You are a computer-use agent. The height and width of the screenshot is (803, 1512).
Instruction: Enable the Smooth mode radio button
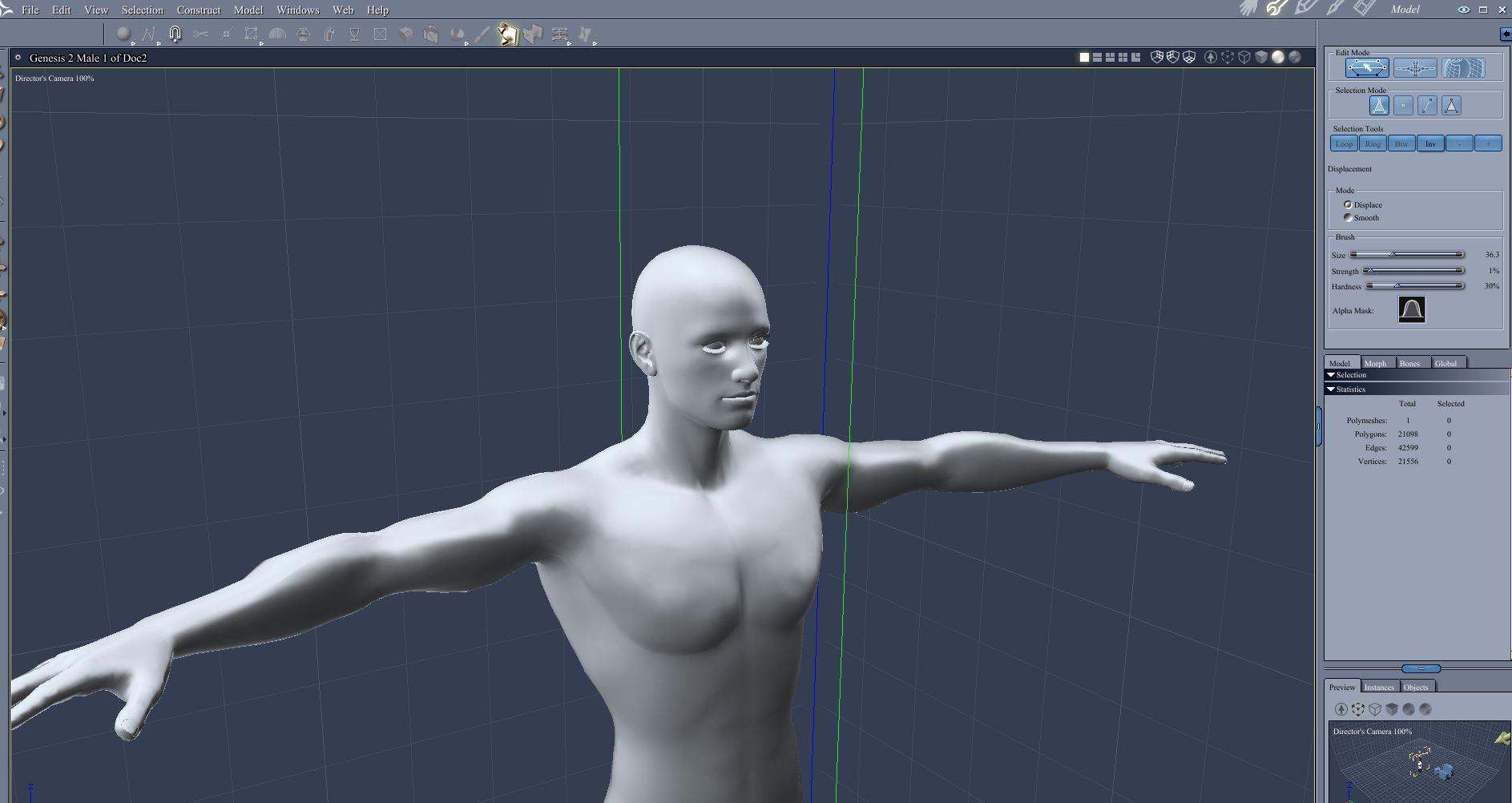pos(1348,218)
